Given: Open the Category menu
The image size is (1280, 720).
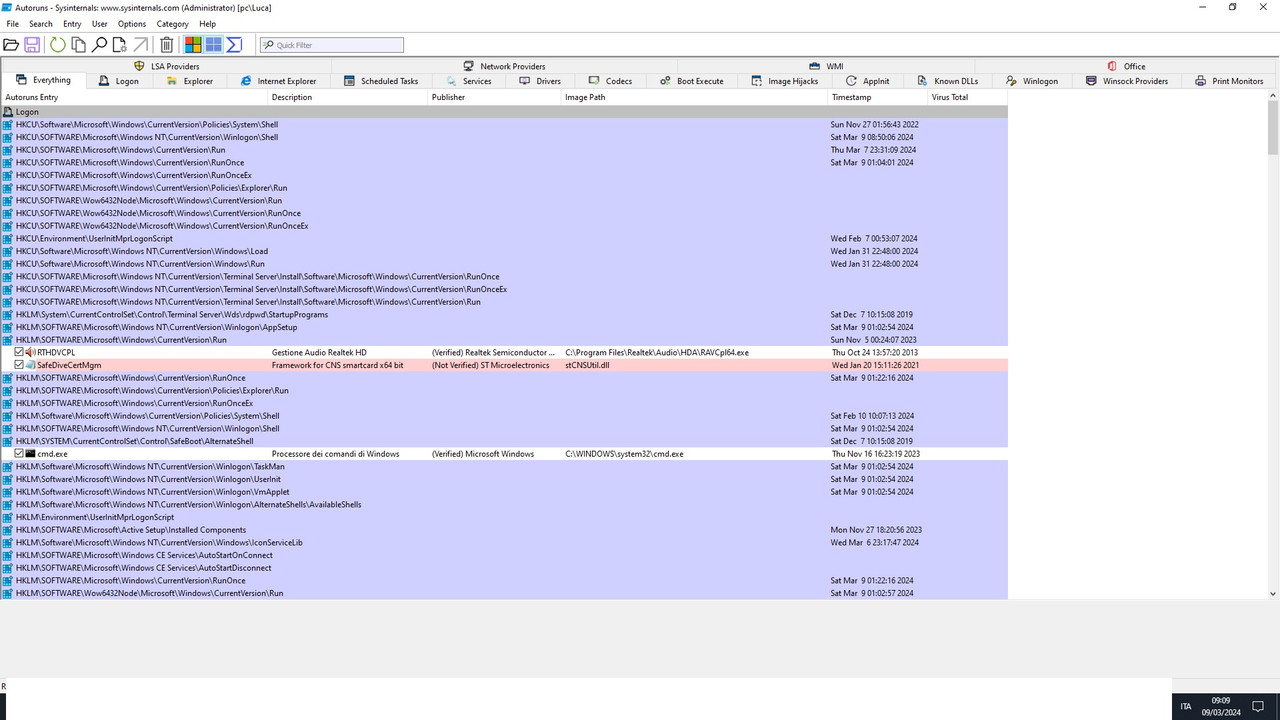Looking at the screenshot, I should [x=173, y=24].
